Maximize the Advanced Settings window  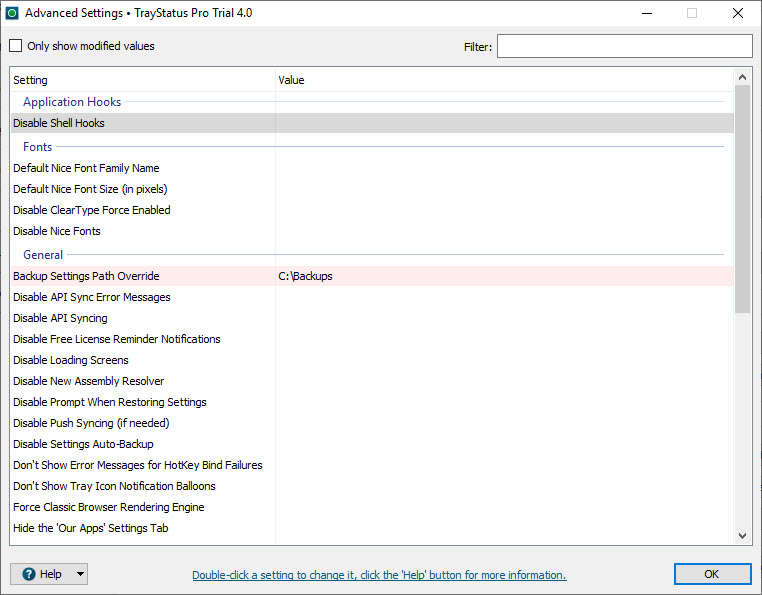point(692,14)
